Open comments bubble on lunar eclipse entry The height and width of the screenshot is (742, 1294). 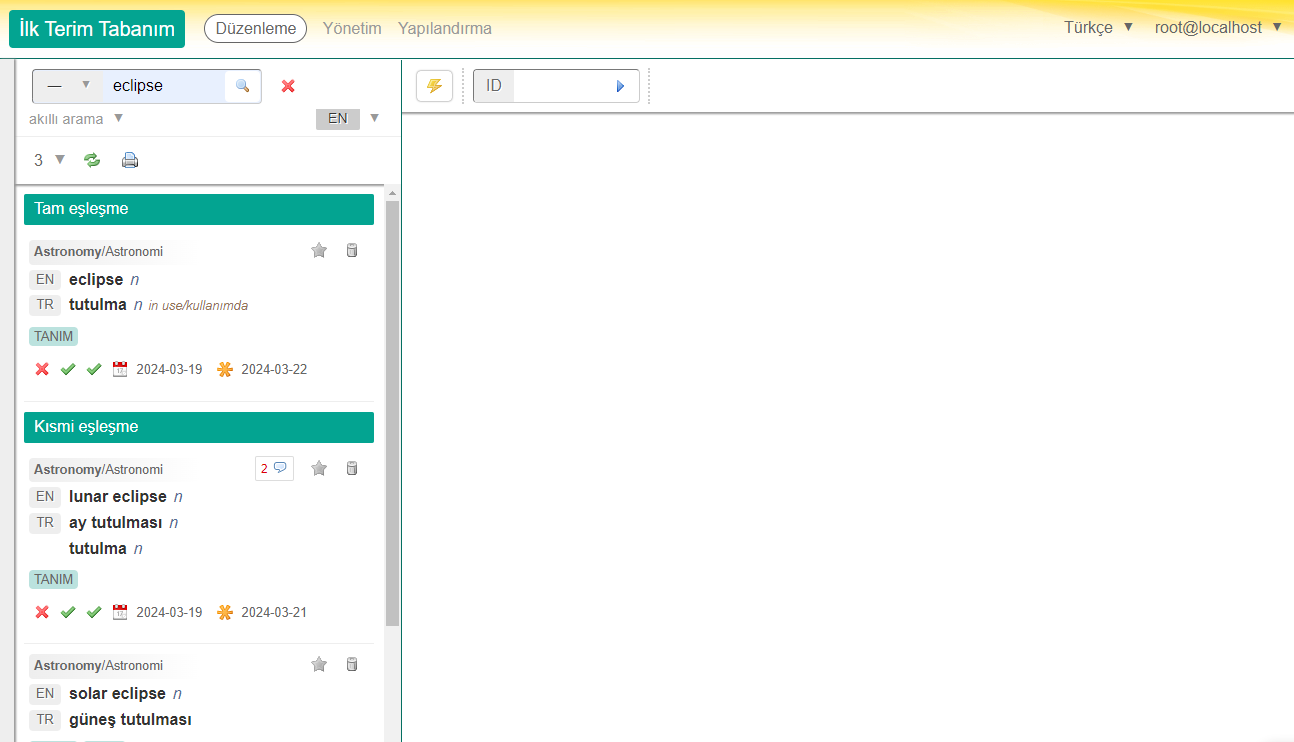[274, 468]
